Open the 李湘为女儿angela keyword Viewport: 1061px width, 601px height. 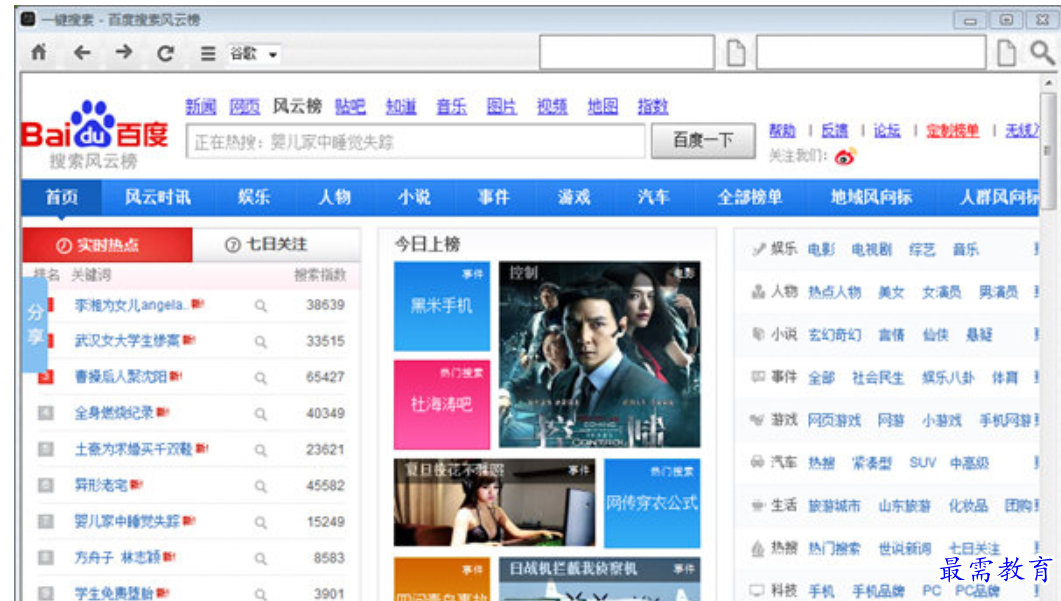tap(129, 305)
